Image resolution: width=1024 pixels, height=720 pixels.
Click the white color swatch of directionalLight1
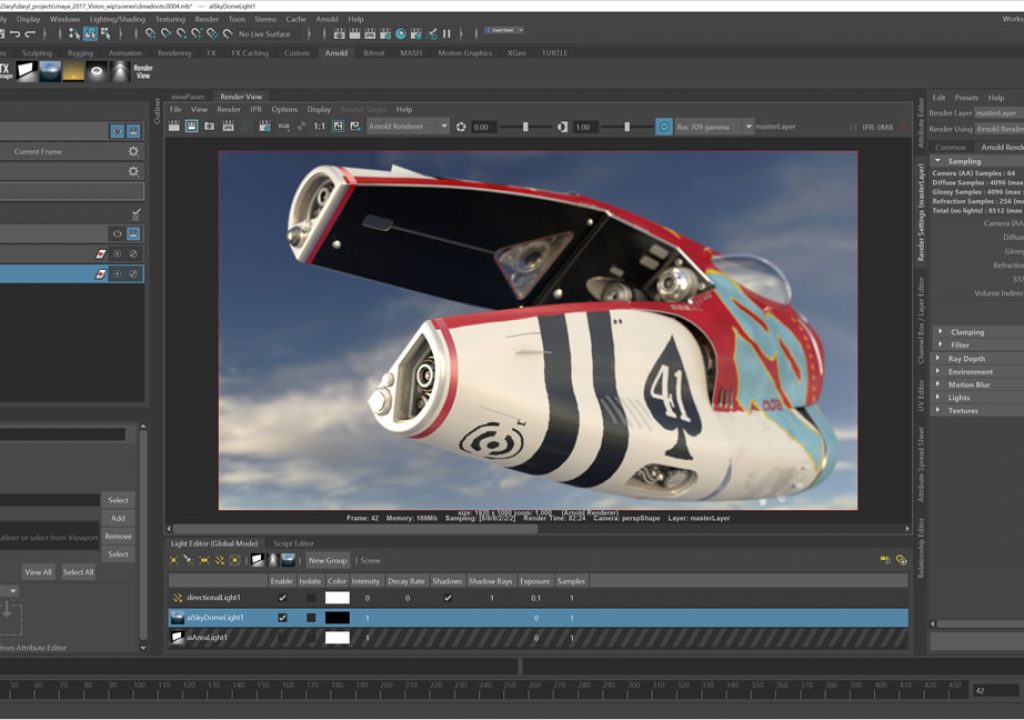click(337, 598)
